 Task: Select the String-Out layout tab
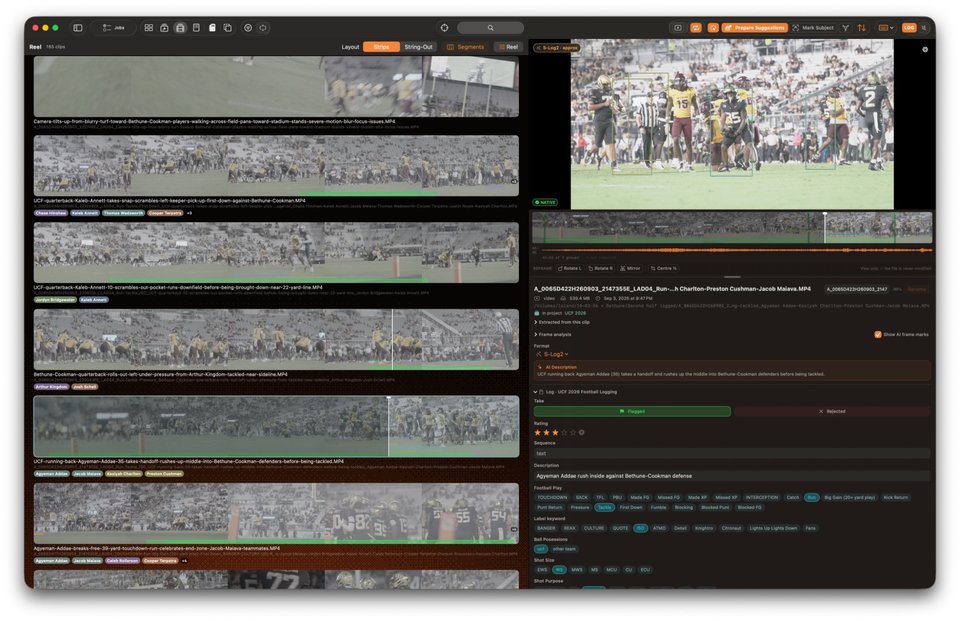(419, 47)
